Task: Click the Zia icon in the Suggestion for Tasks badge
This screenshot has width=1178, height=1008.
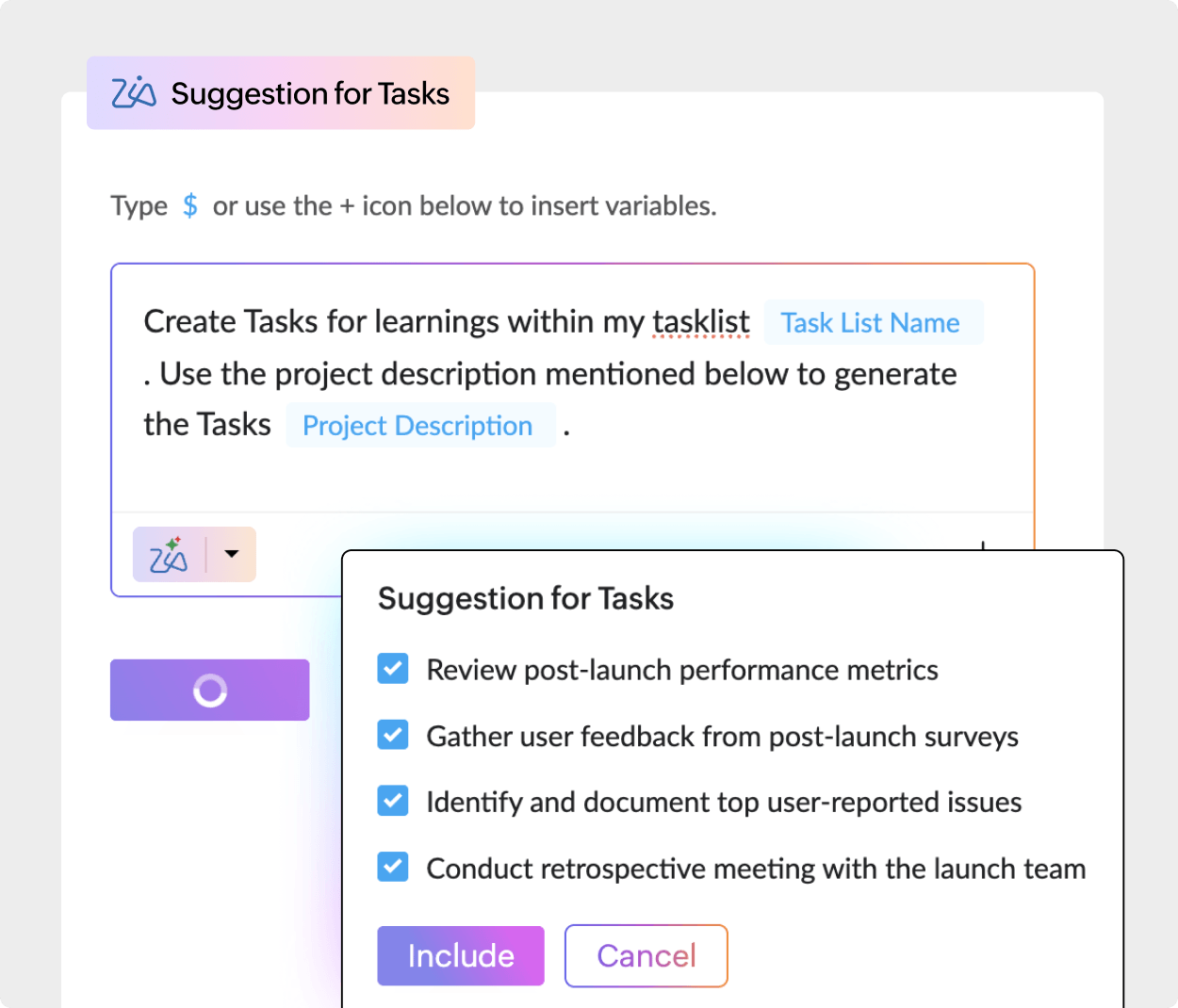Action: click(x=132, y=92)
